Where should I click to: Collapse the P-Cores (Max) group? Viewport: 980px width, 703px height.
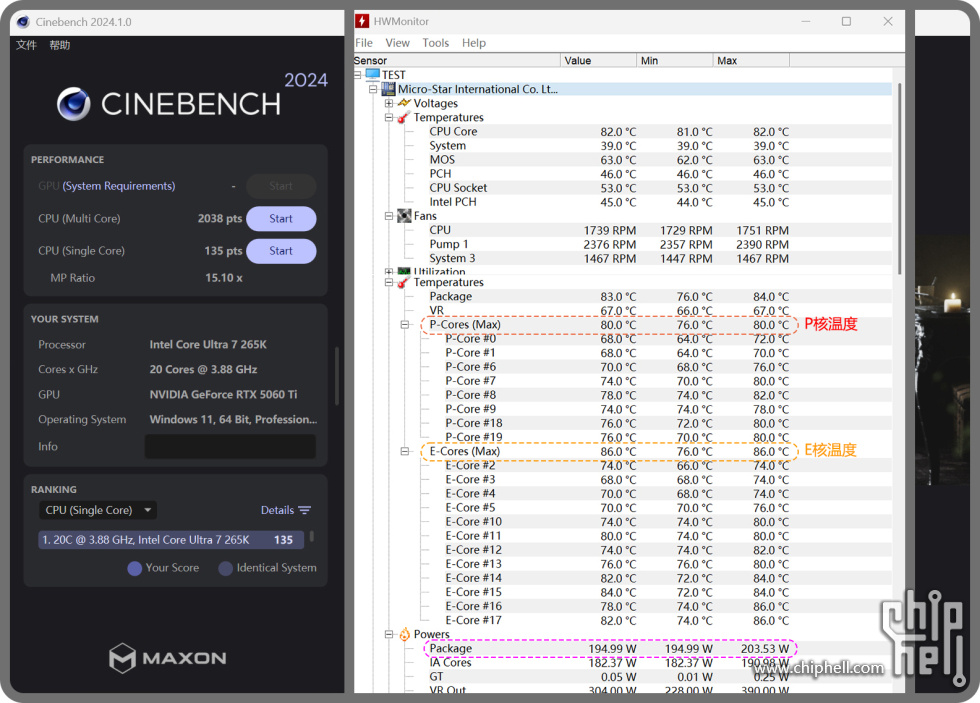[x=405, y=325]
